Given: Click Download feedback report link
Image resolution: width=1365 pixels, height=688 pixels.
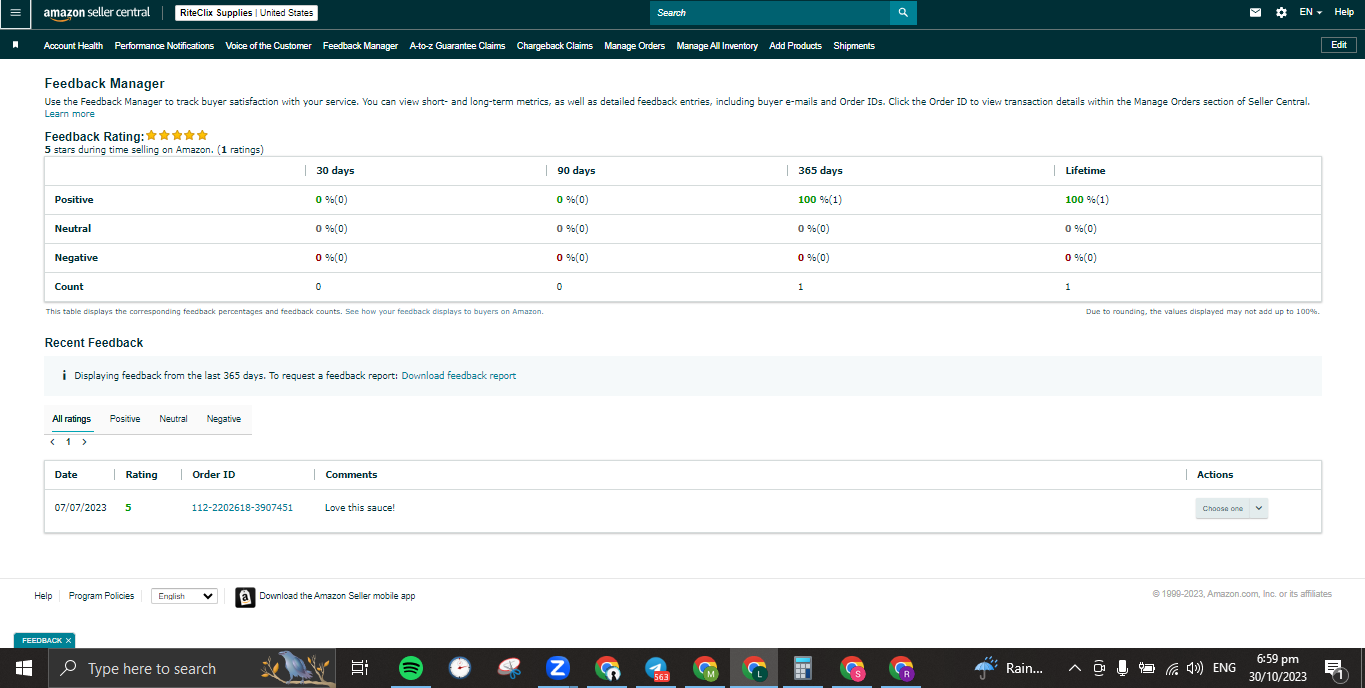Looking at the screenshot, I should [x=459, y=376].
